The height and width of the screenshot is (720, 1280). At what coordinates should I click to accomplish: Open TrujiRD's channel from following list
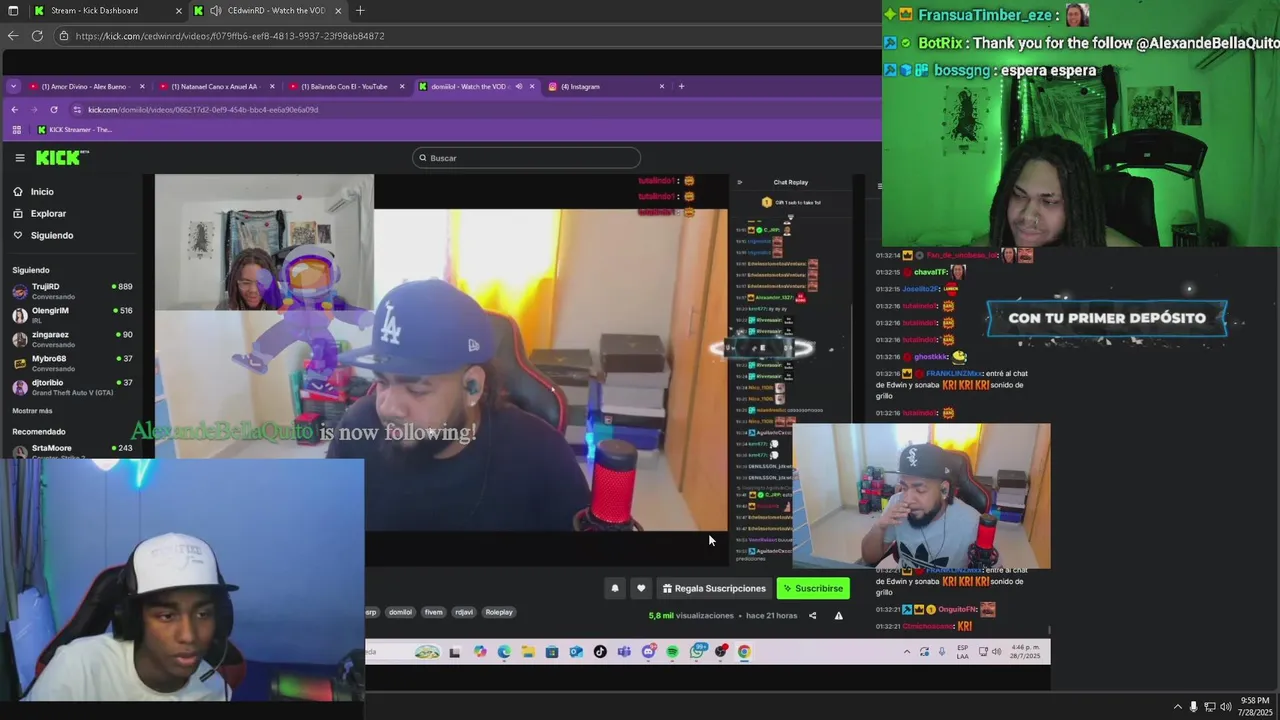pos(72,290)
